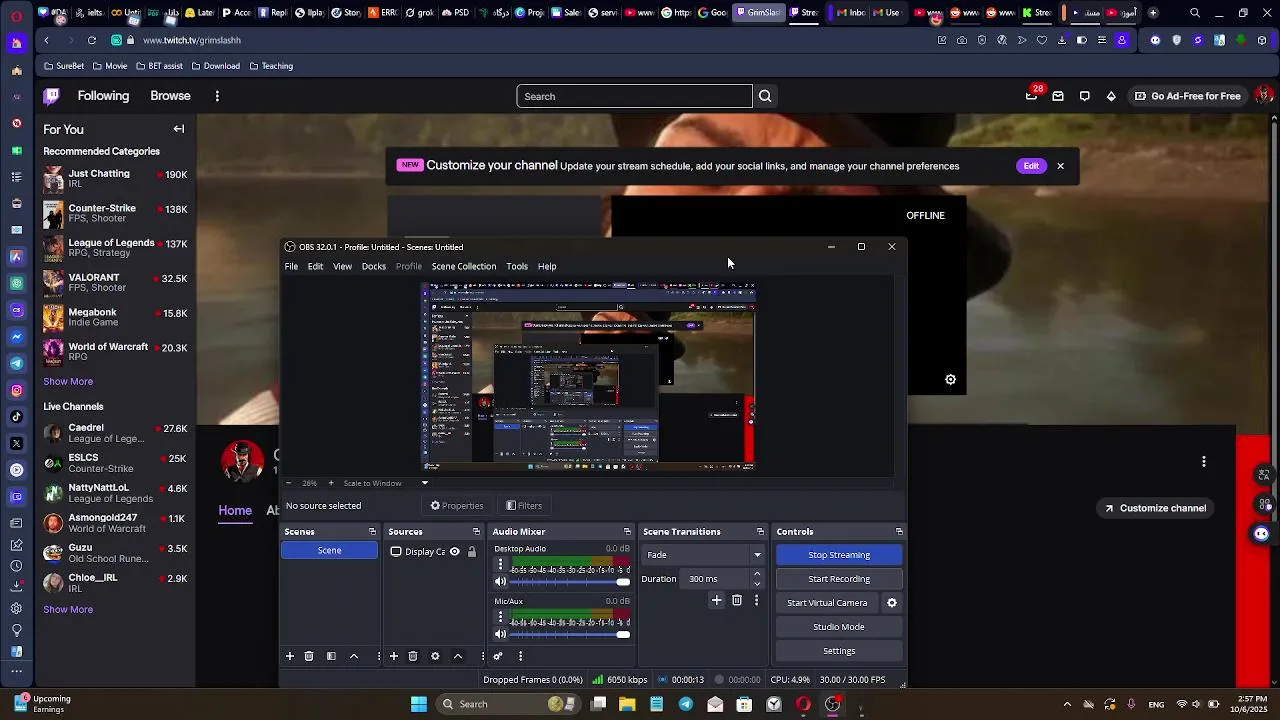Open Desktop Audio options three-dot menu

tap(500, 565)
